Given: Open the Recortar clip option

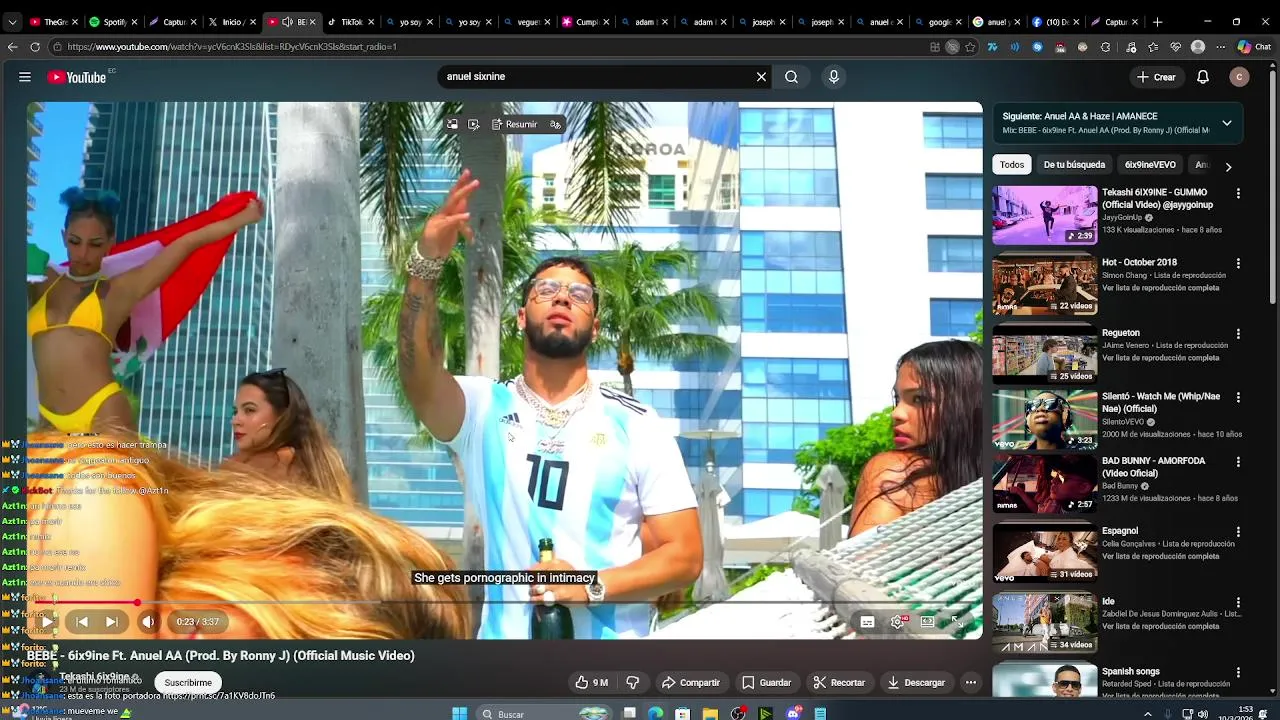Looking at the screenshot, I should tap(838, 683).
